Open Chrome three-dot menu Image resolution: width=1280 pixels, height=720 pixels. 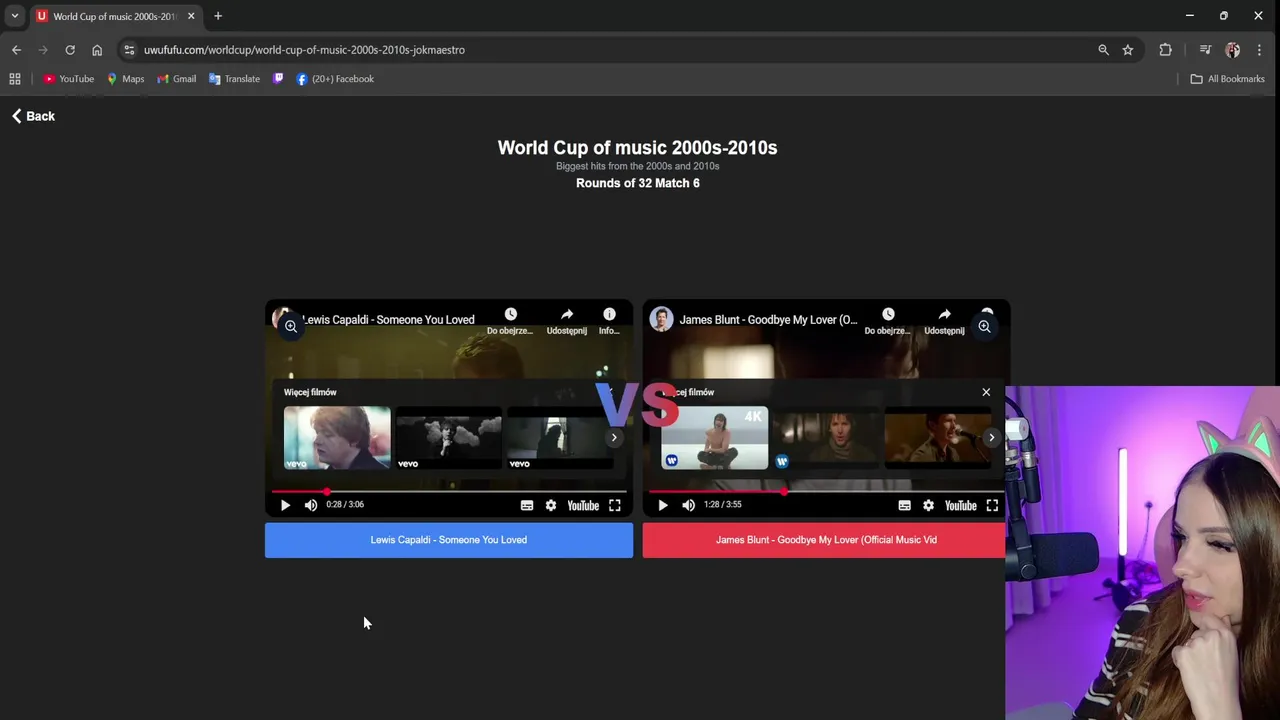click(x=1259, y=50)
